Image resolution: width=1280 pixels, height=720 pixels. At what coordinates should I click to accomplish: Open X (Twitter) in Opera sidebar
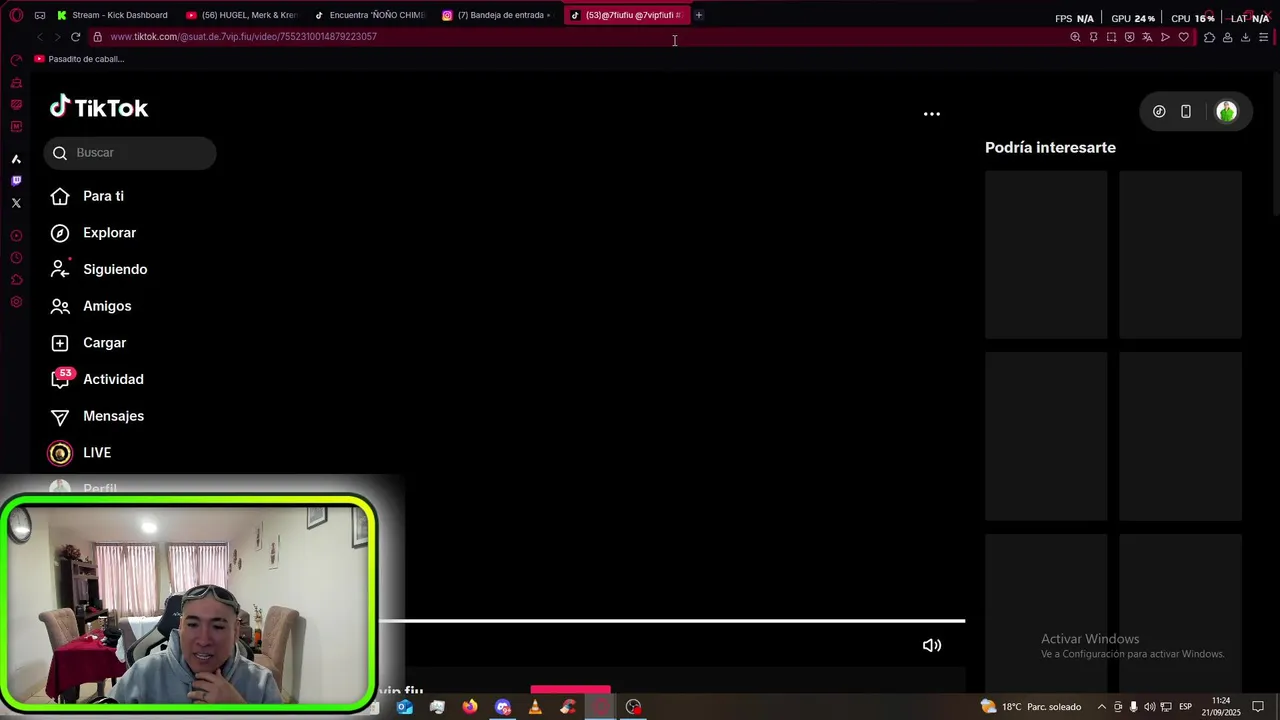[x=16, y=203]
